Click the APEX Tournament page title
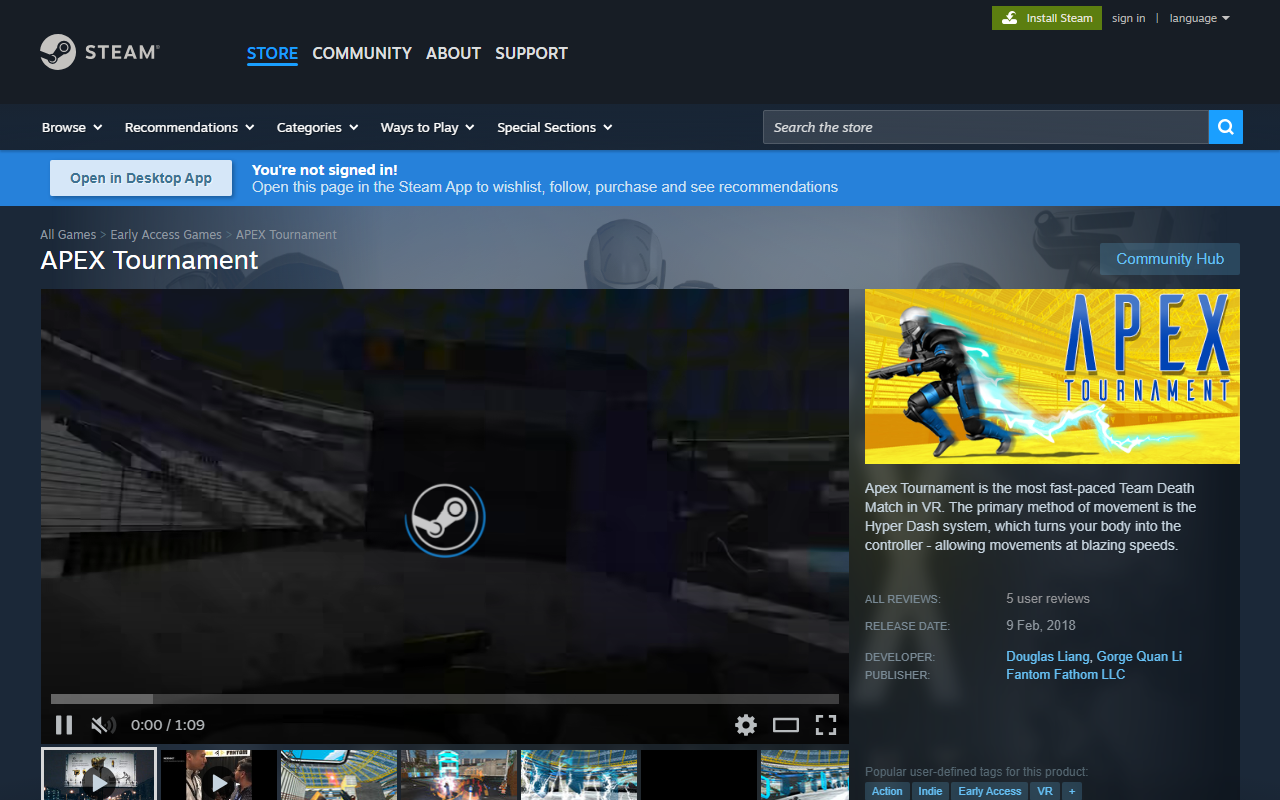 tap(149, 260)
